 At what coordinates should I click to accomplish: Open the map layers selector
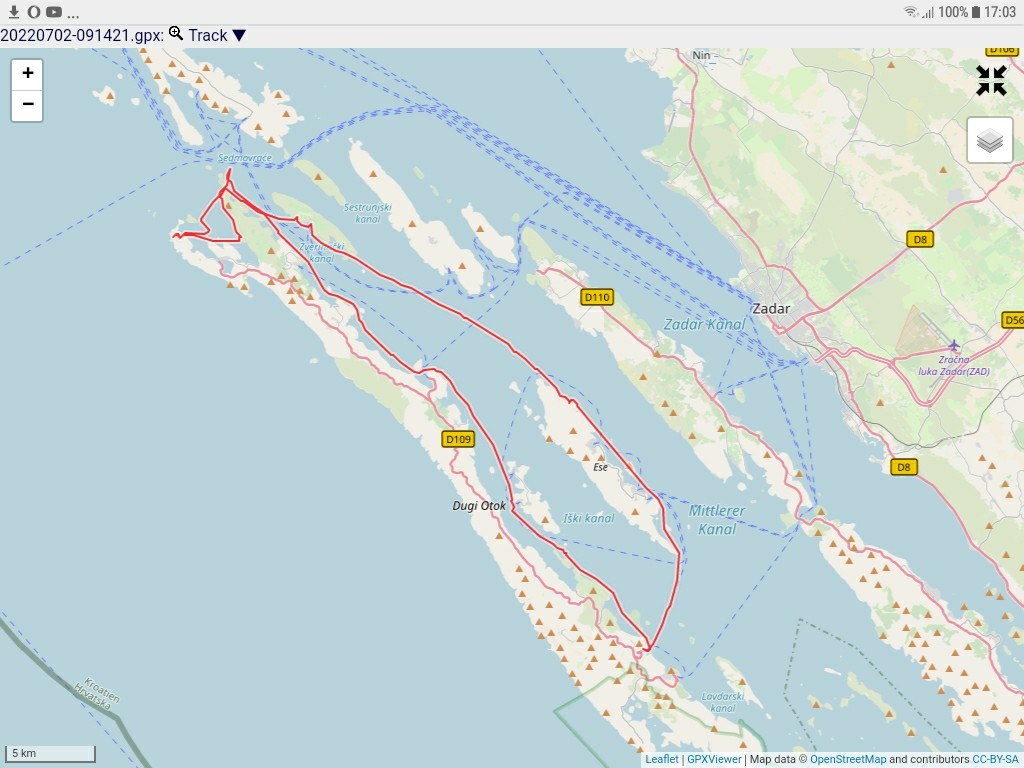[x=989, y=140]
